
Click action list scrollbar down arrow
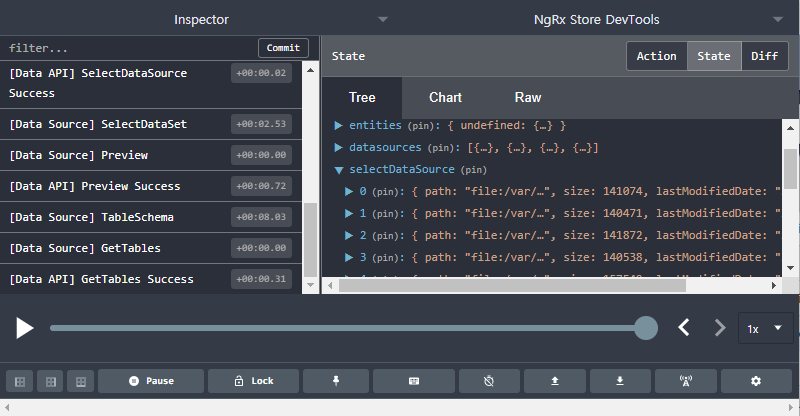coord(310,285)
